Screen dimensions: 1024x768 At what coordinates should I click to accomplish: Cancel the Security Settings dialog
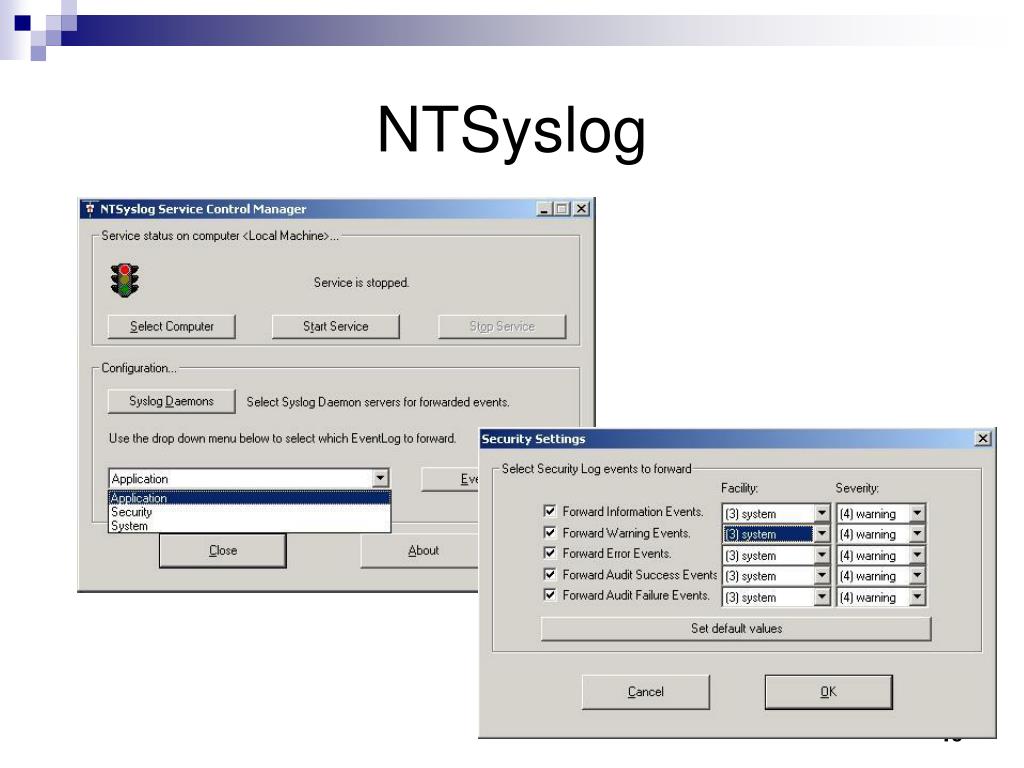[x=645, y=692]
